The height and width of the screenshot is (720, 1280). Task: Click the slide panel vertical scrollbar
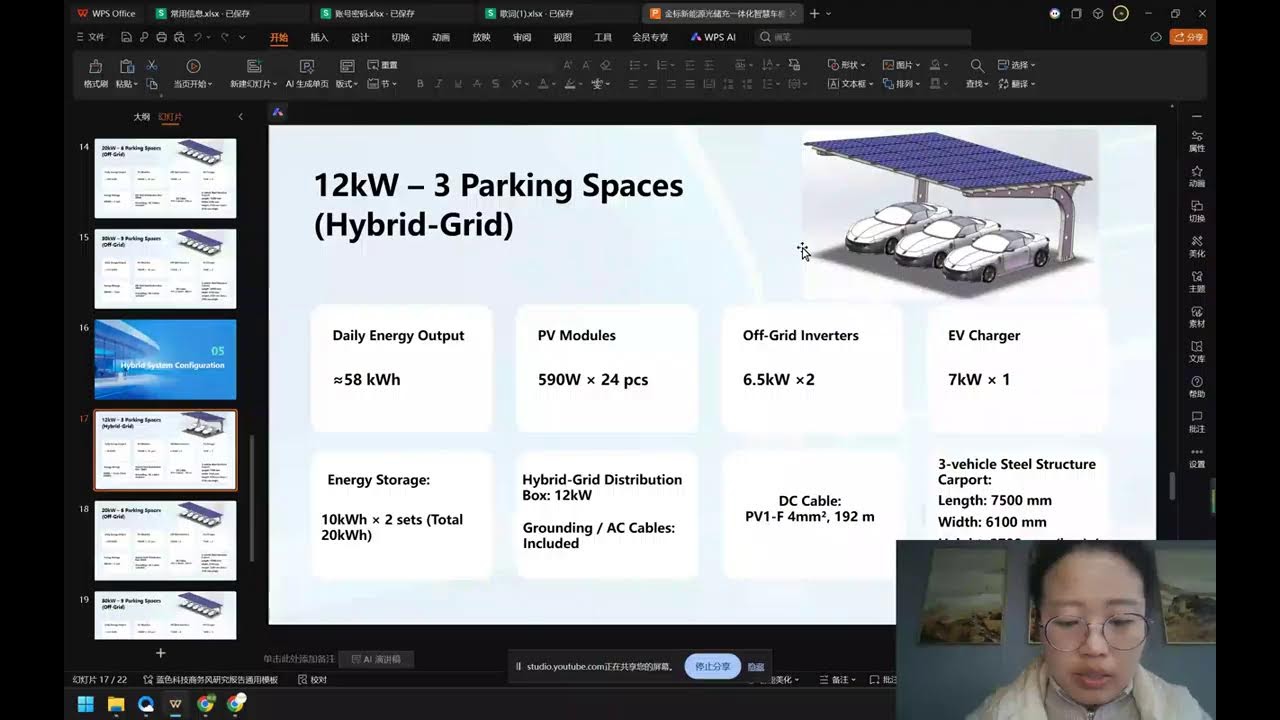click(x=252, y=498)
